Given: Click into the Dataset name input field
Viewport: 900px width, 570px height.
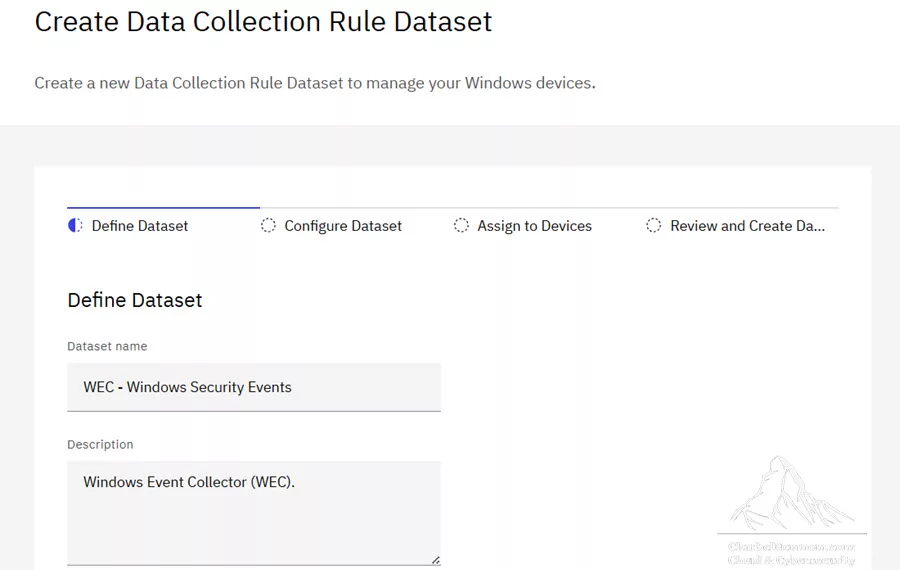Looking at the screenshot, I should (x=254, y=387).
